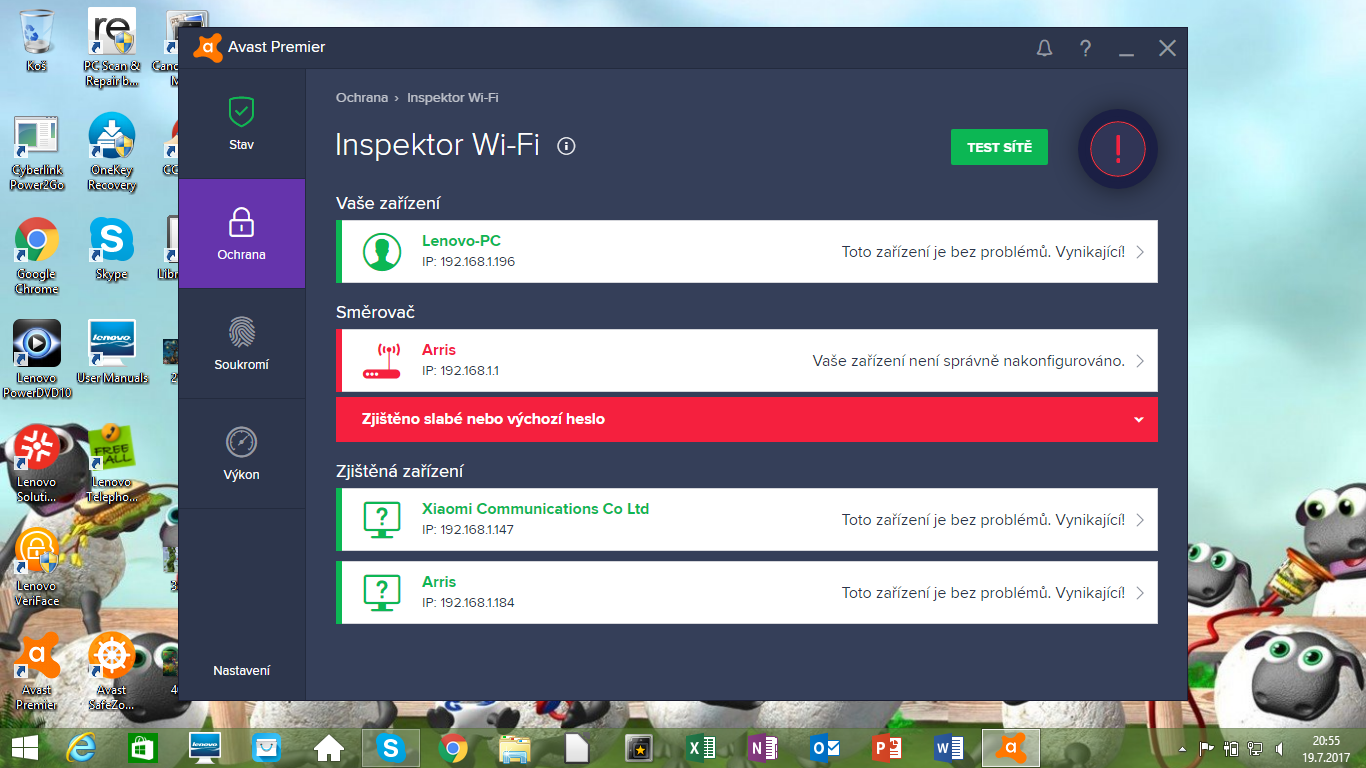This screenshot has height=768, width=1366.
Task: Open the Koš recycle bin on desktop
Action: pyautogui.click(x=37, y=41)
